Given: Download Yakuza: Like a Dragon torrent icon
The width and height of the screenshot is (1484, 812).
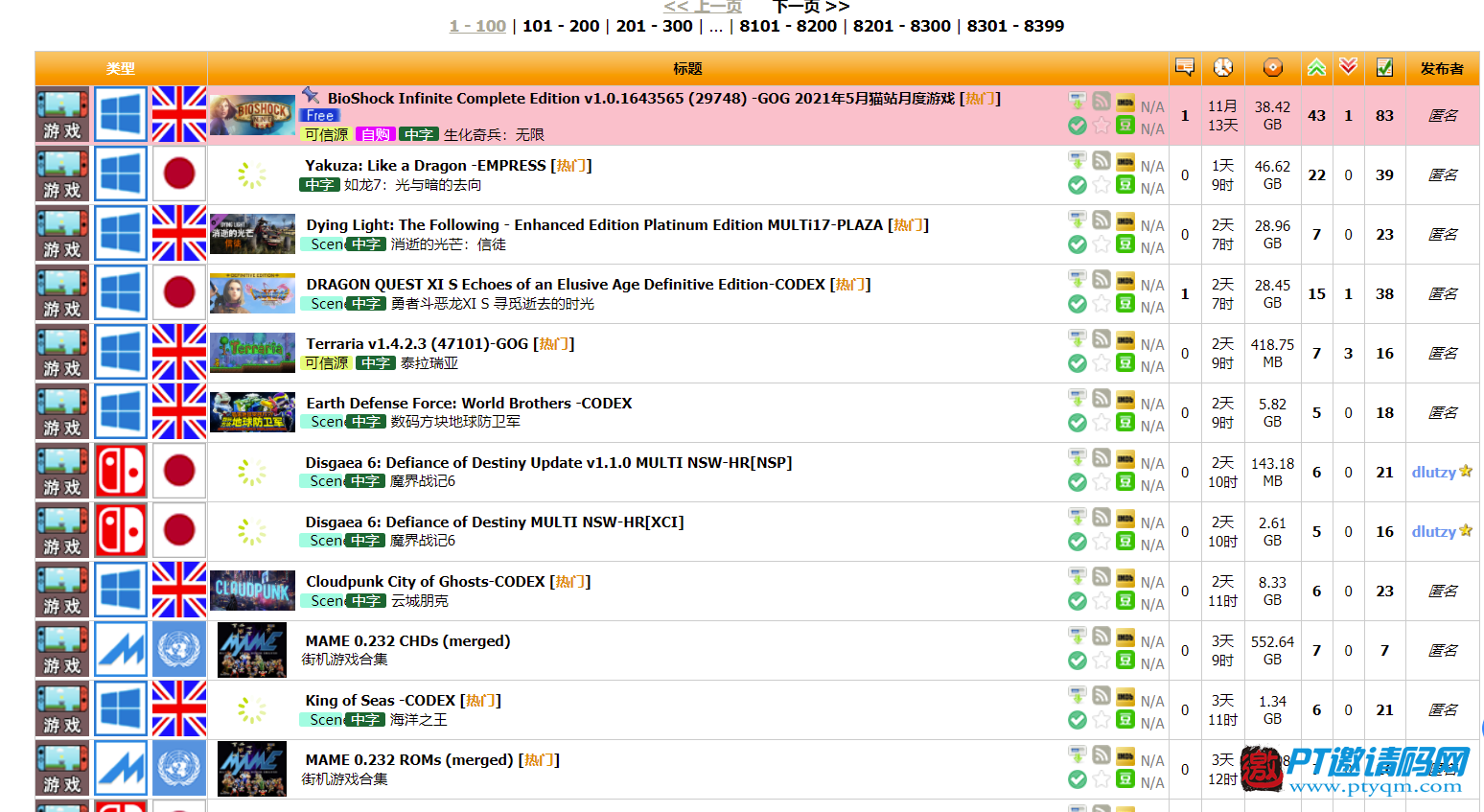Looking at the screenshot, I should tap(1078, 160).
